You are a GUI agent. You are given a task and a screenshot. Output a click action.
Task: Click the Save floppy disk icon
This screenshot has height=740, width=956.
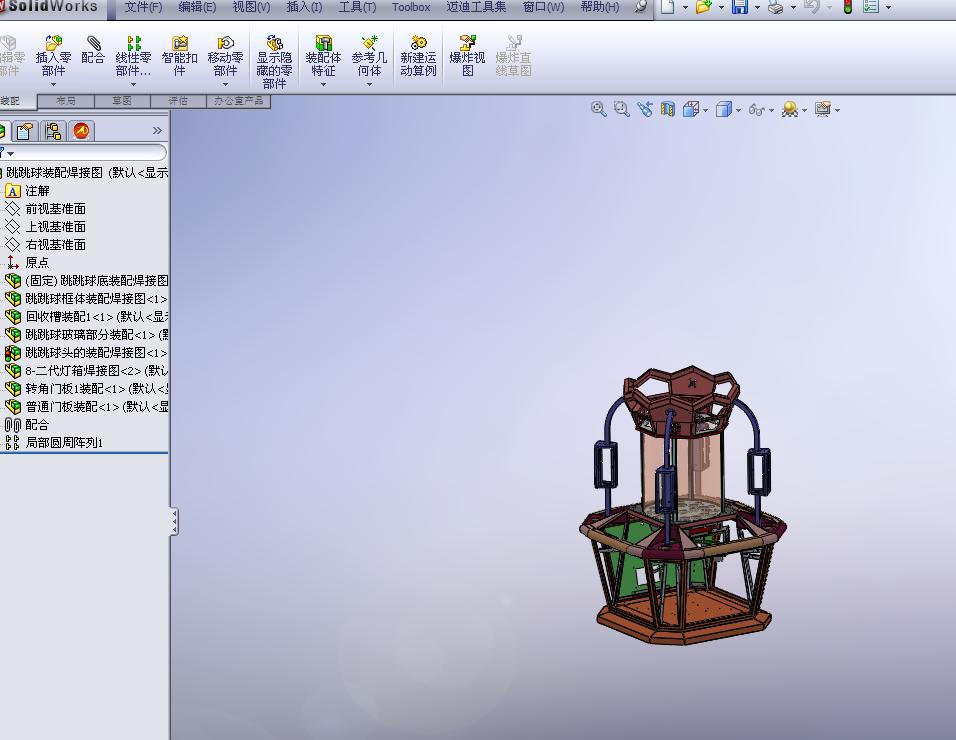coord(740,7)
